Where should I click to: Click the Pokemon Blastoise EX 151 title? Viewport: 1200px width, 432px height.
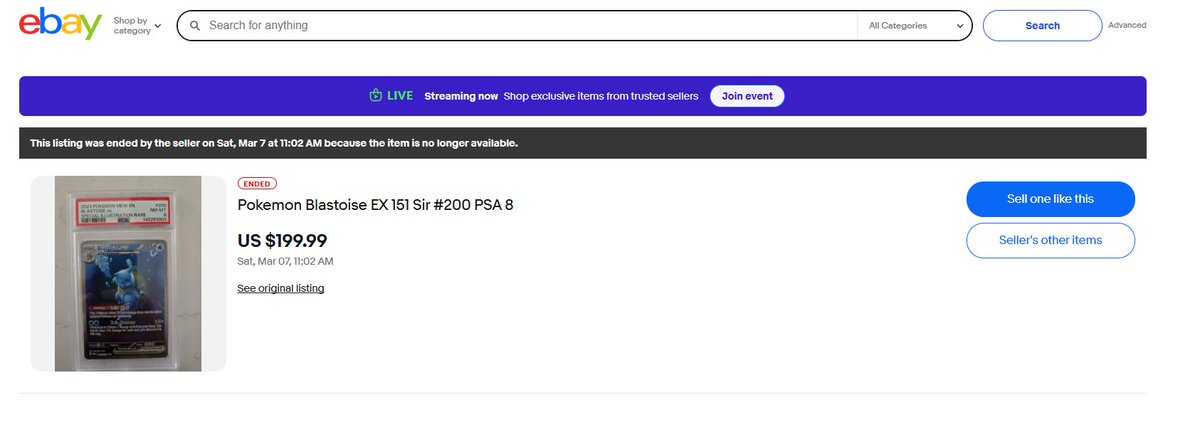tap(375, 205)
